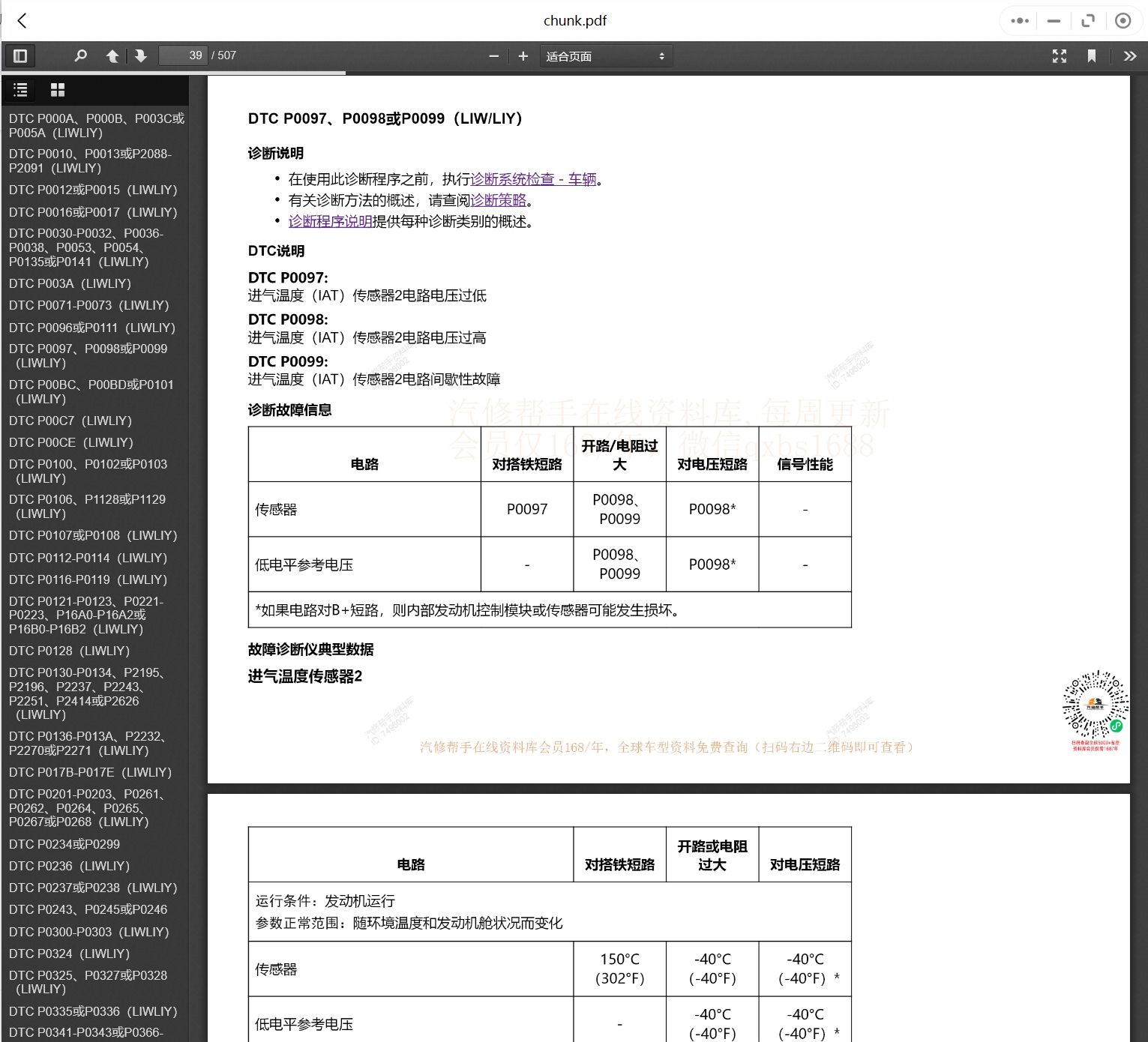Click the QR code image
Screen dimensions: 1148x1042
click(1095, 705)
